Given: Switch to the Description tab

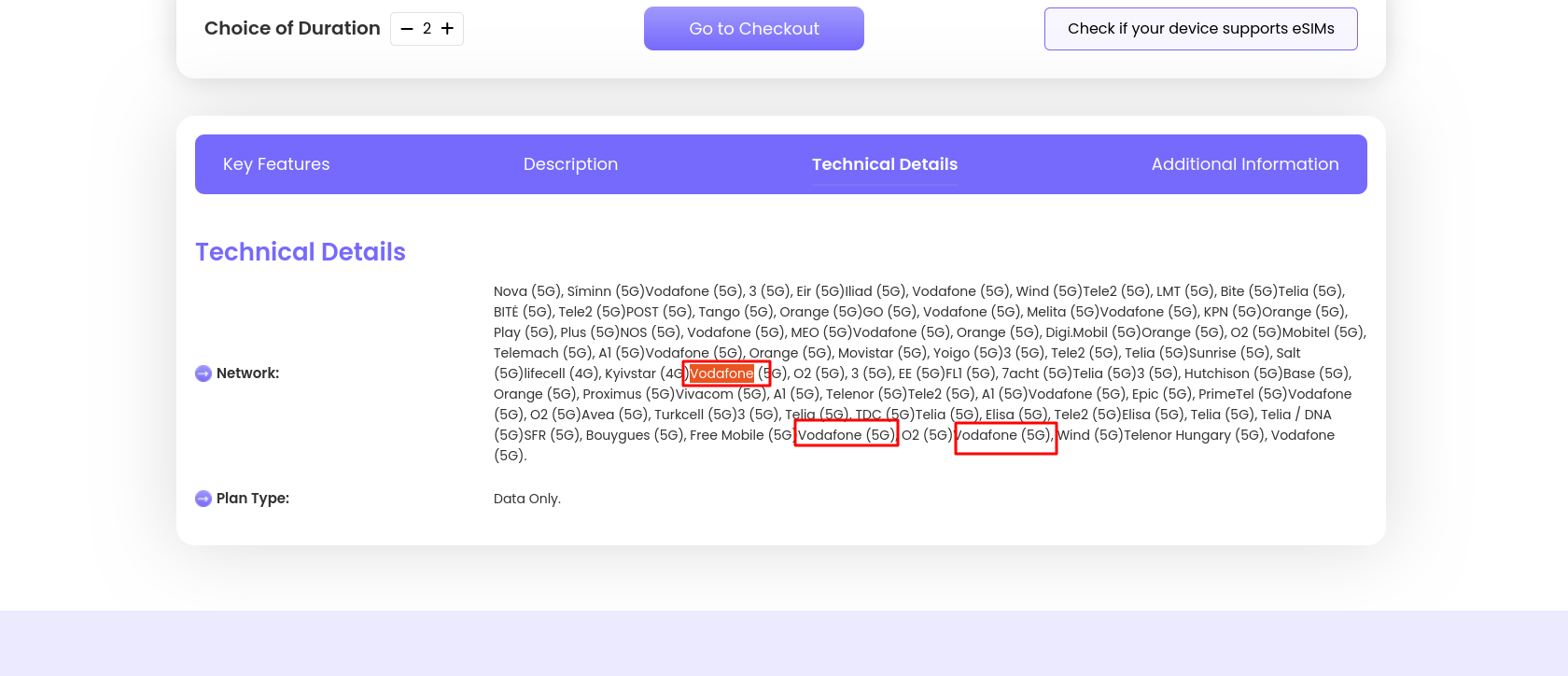Looking at the screenshot, I should click(570, 164).
